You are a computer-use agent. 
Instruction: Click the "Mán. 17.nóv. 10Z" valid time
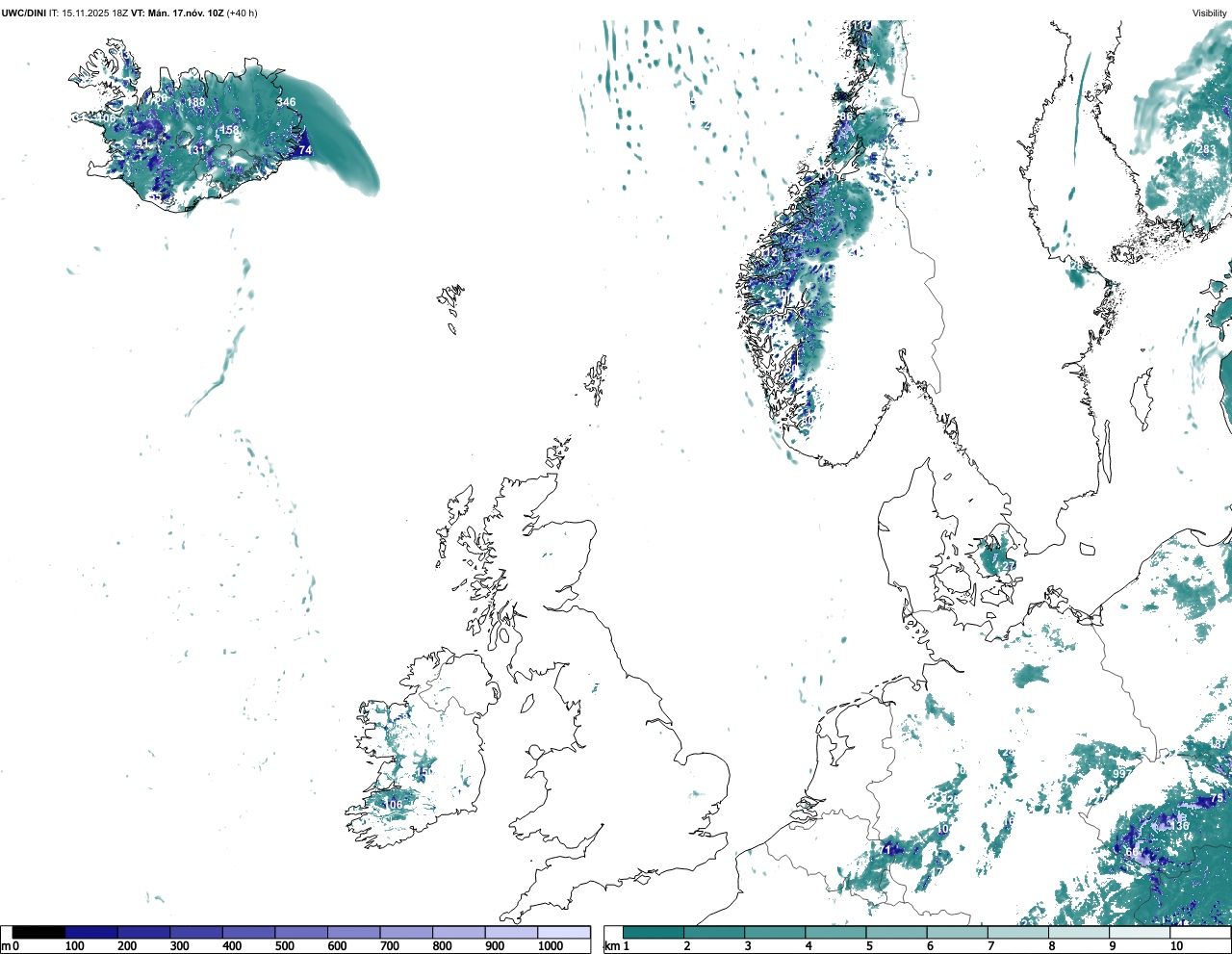coord(188,13)
